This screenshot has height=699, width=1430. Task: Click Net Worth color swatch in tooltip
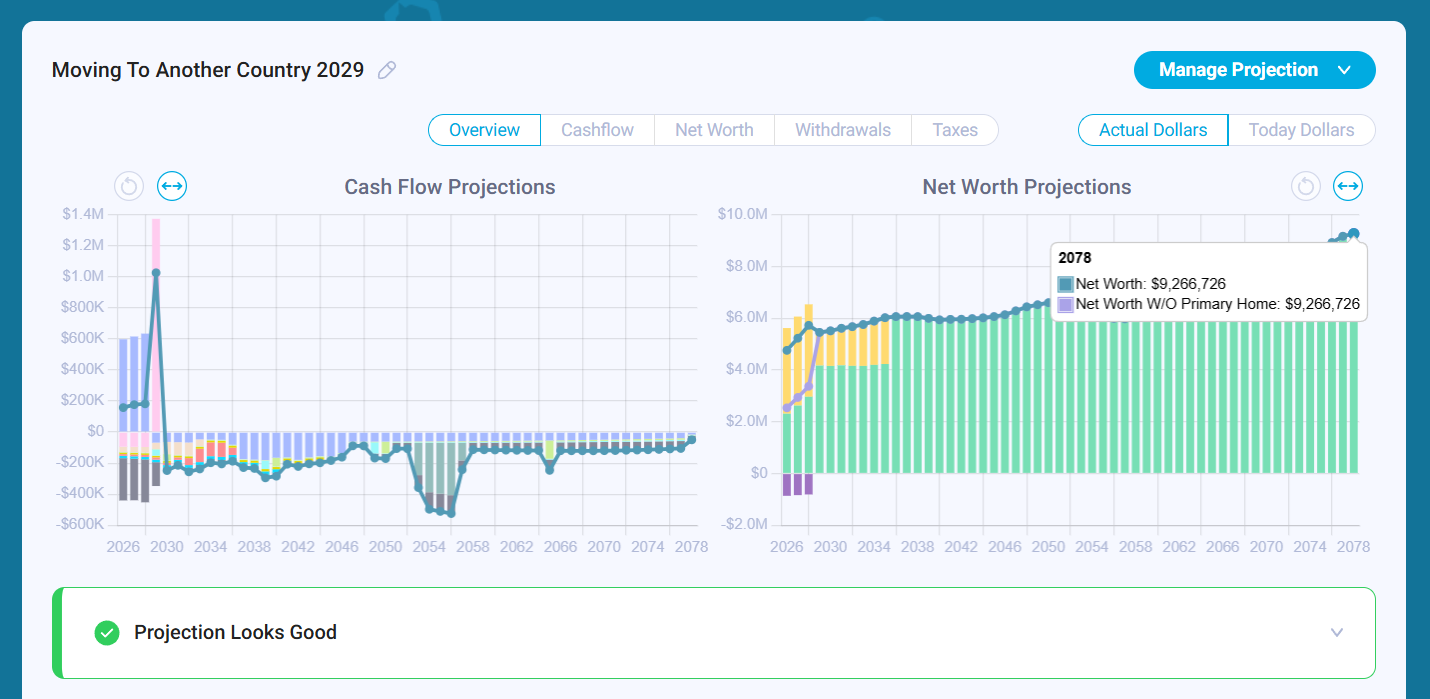[x=1066, y=284]
